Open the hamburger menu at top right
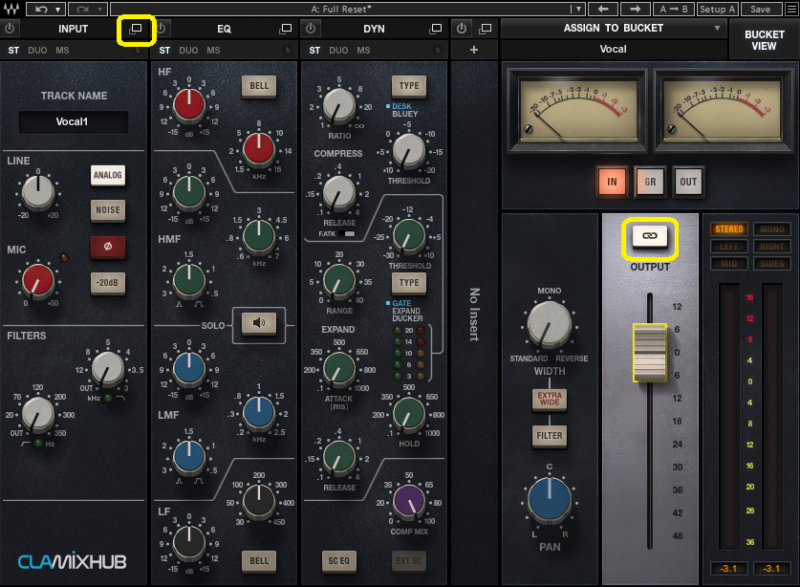This screenshot has width=800, height=587. coord(789,9)
